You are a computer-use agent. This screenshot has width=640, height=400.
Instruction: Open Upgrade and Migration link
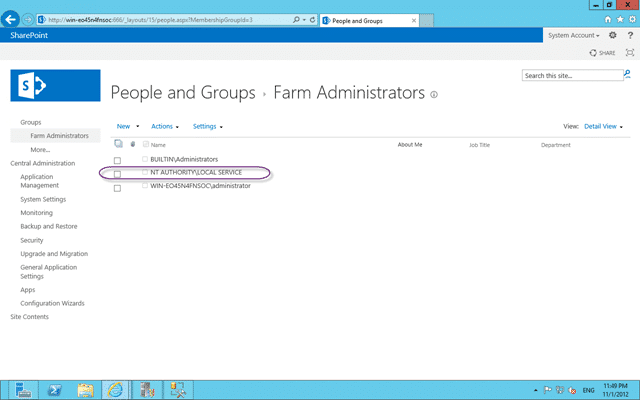(x=54, y=253)
